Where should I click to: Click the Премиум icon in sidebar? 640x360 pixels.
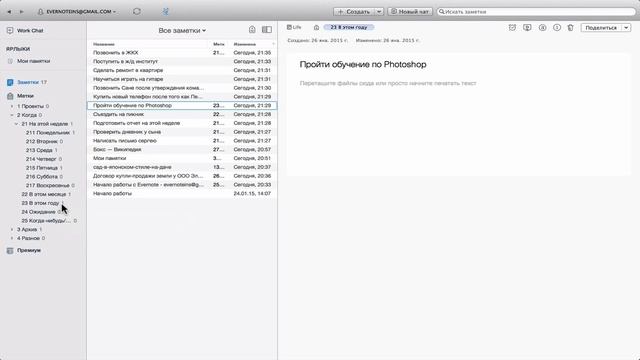pos(10,250)
